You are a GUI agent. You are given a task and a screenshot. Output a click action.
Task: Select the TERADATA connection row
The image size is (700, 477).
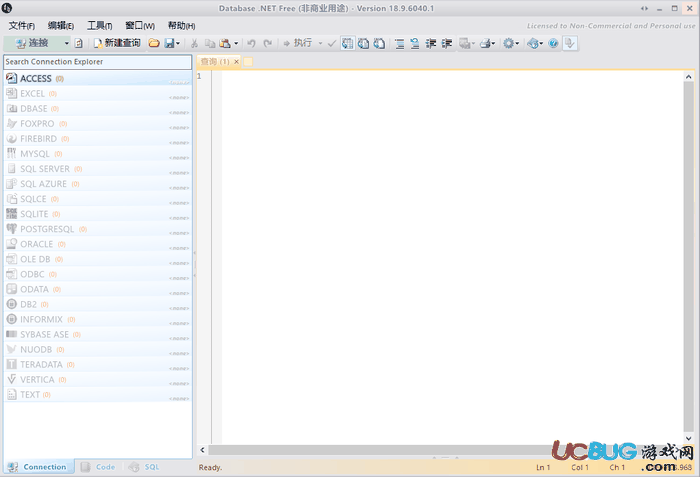[98, 364]
